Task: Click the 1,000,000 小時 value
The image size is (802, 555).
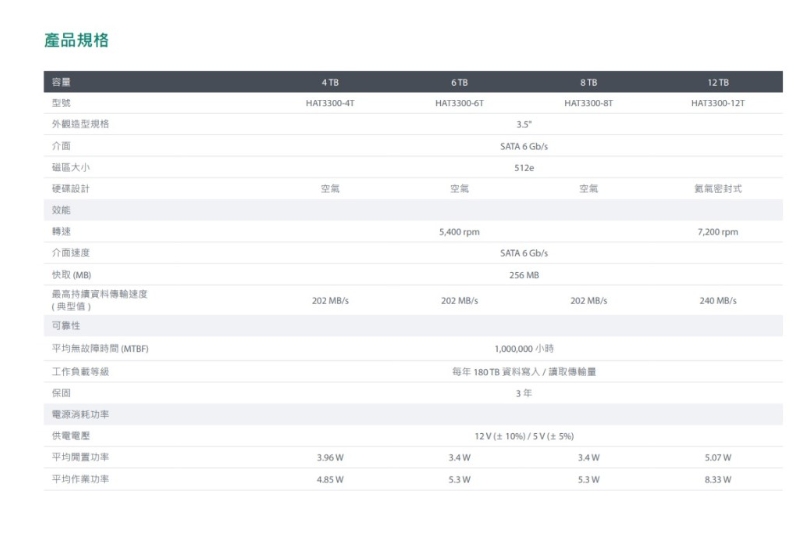Action: click(x=524, y=348)
